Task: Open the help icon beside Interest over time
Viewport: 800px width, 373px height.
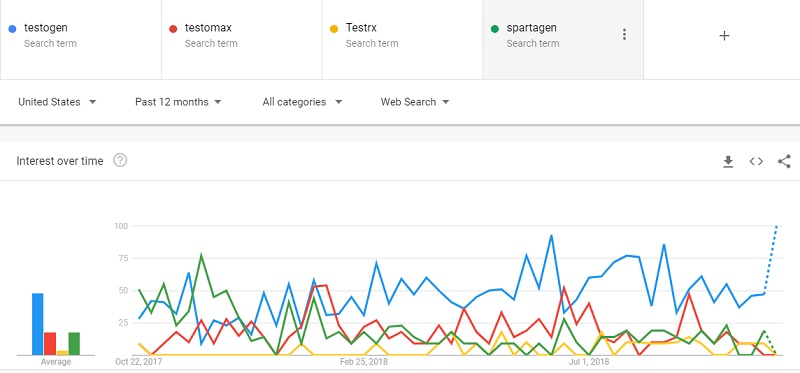Action: [120, 161]
